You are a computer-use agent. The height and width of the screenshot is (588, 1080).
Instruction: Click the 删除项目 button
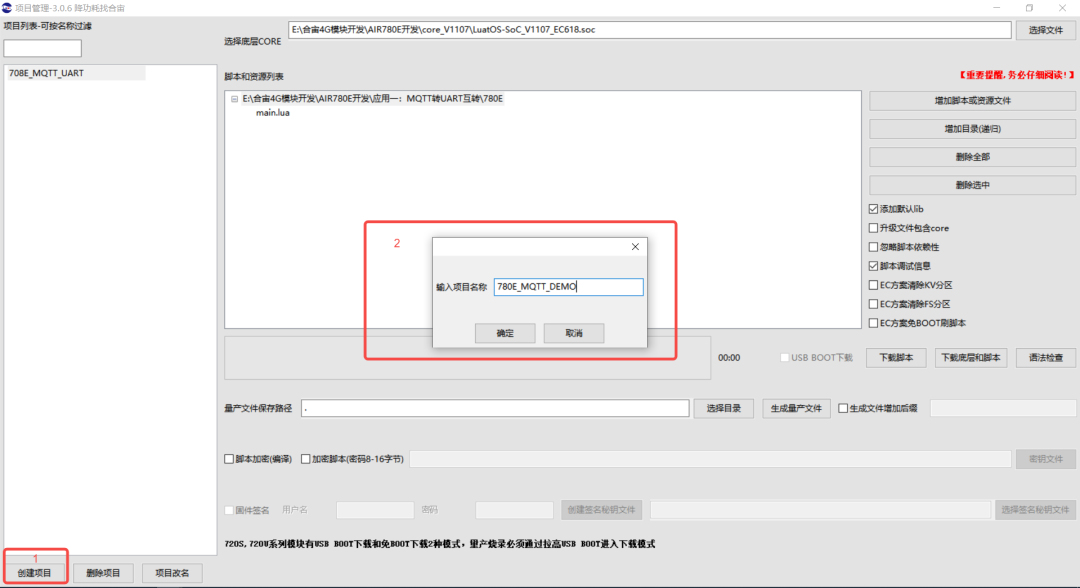point(103,573)
